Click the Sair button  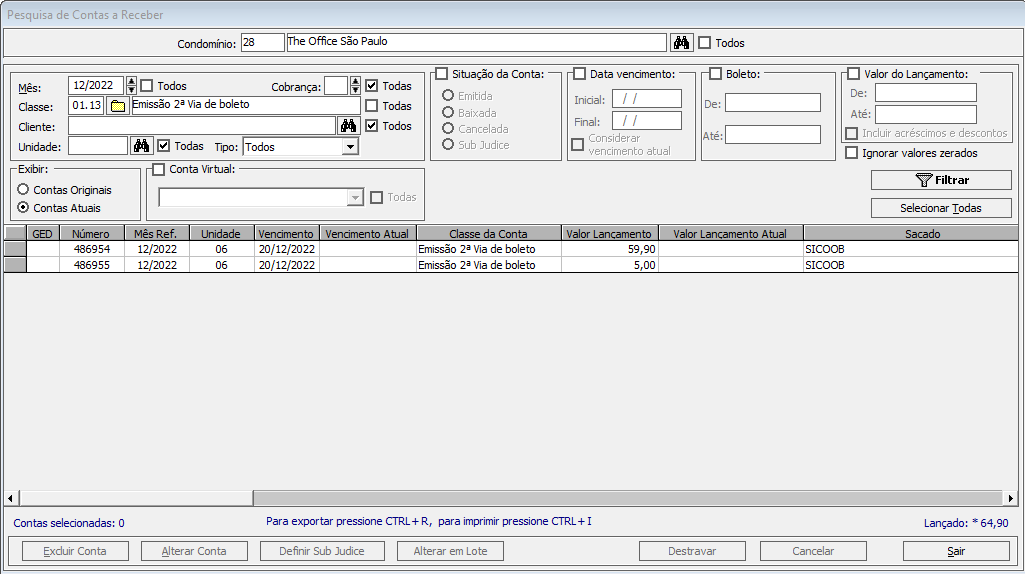click(x=956, y=551)
